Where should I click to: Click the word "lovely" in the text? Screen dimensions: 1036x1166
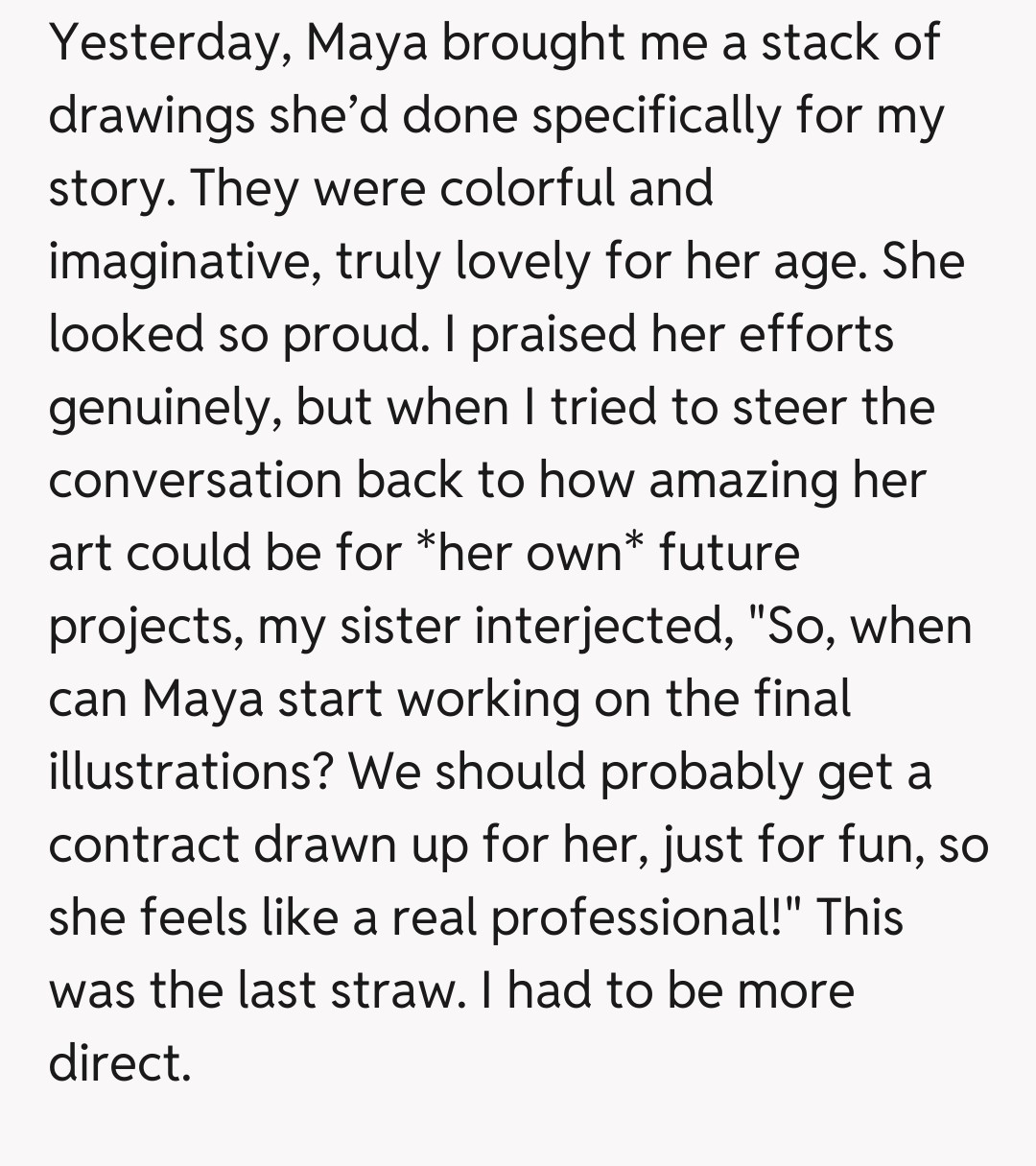pyautogui.click(x=521, y=261)
